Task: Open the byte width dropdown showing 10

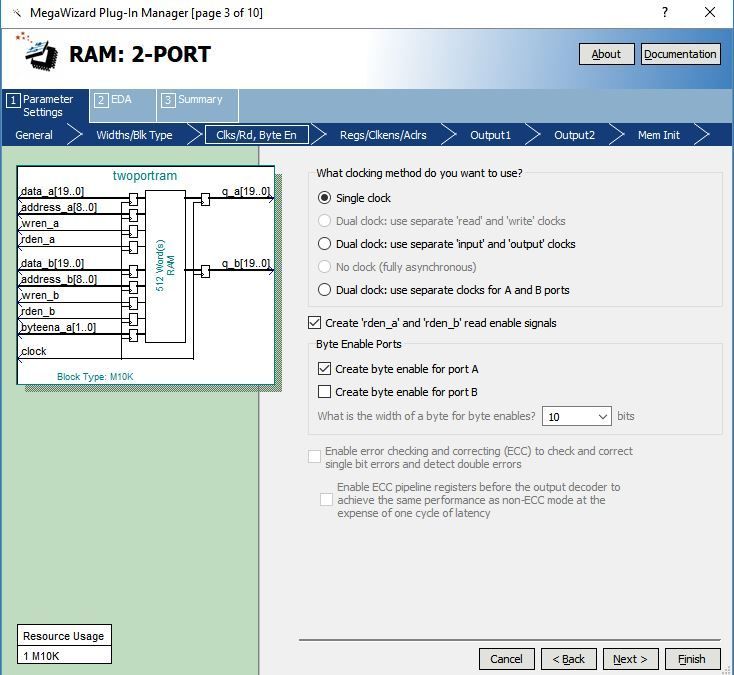Action: tap(576, 416)
